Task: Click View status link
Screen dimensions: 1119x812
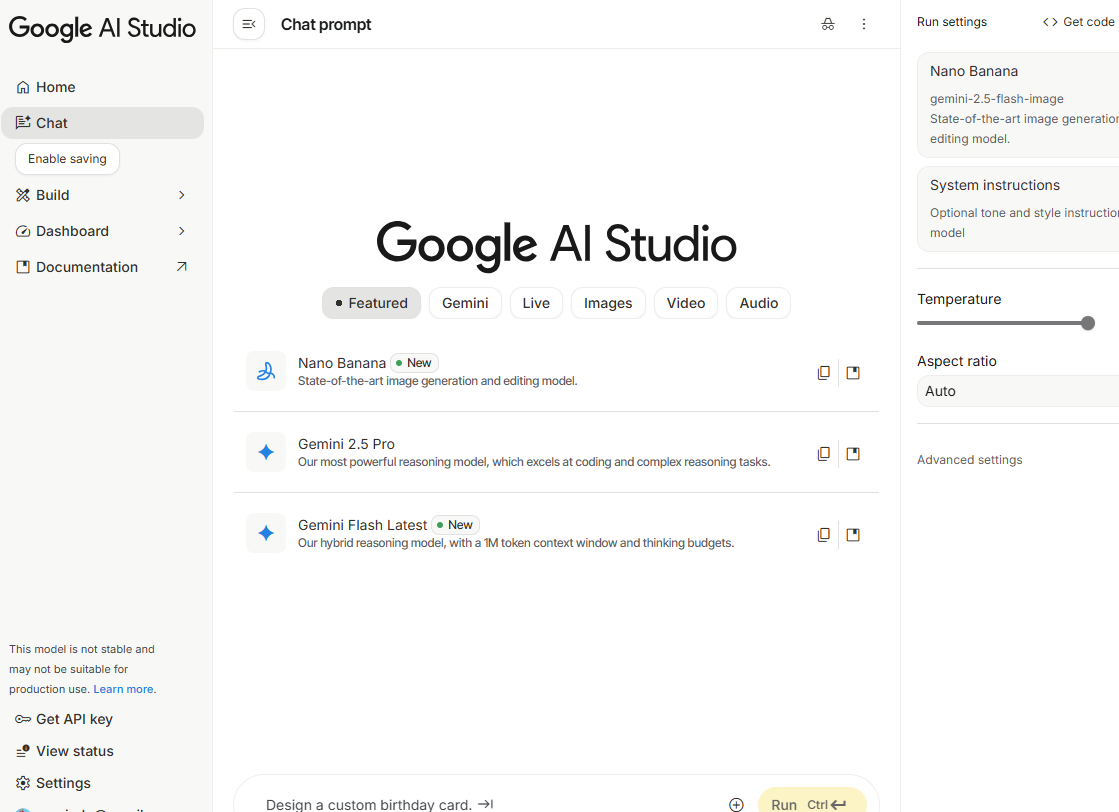Action: (x=75, y=751)
